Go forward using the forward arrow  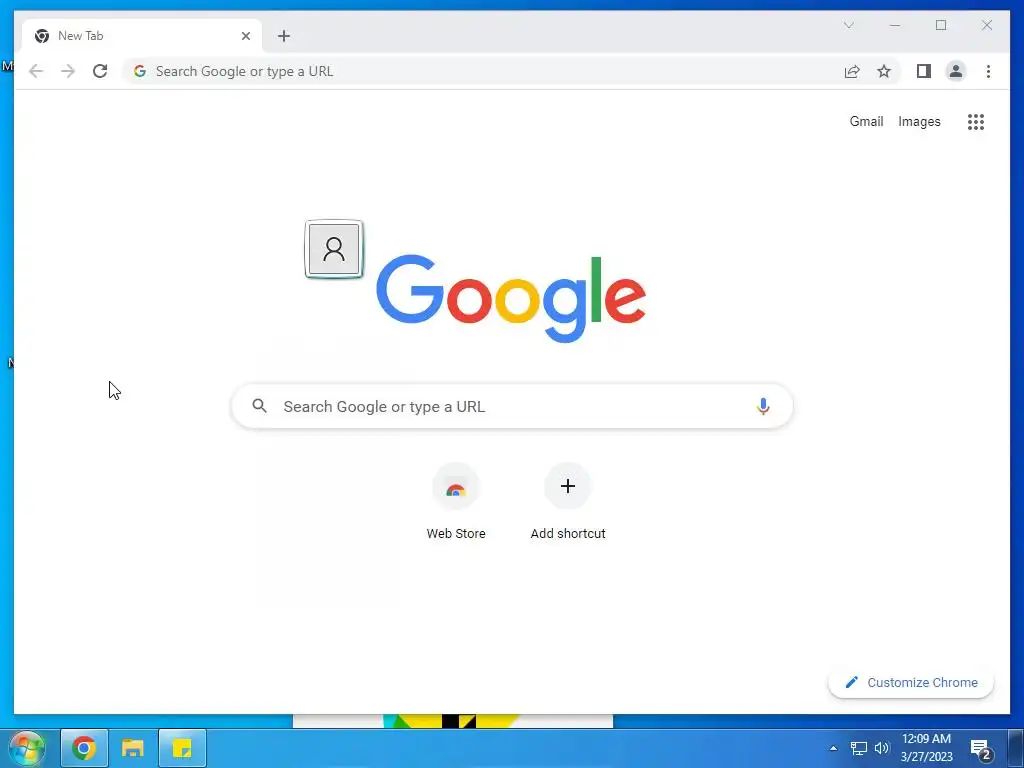point(68,71)
